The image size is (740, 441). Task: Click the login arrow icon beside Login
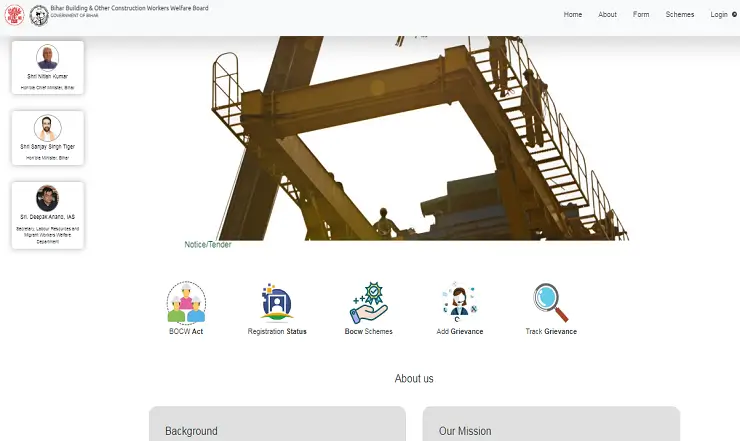pyautogui.click(x=735, y=15)
